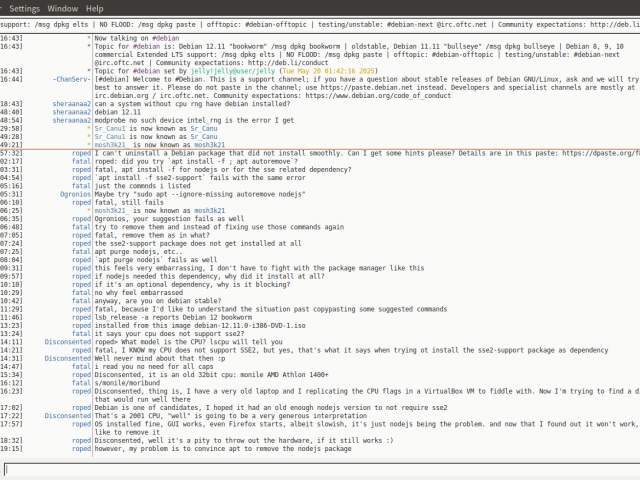This screenshot has height=480, width=640.
Task: Select fatal beside "no why feel embarrassed"
Action: (x=81, y=293)
